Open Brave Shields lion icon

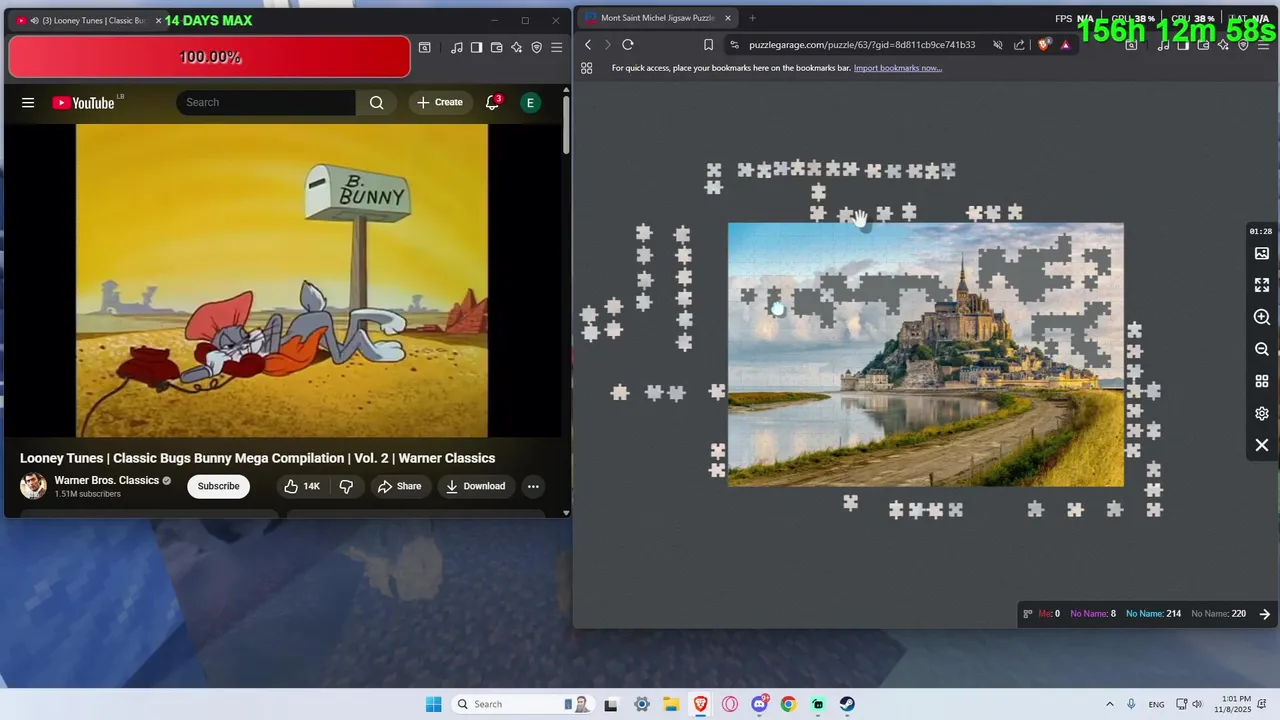1045,45
